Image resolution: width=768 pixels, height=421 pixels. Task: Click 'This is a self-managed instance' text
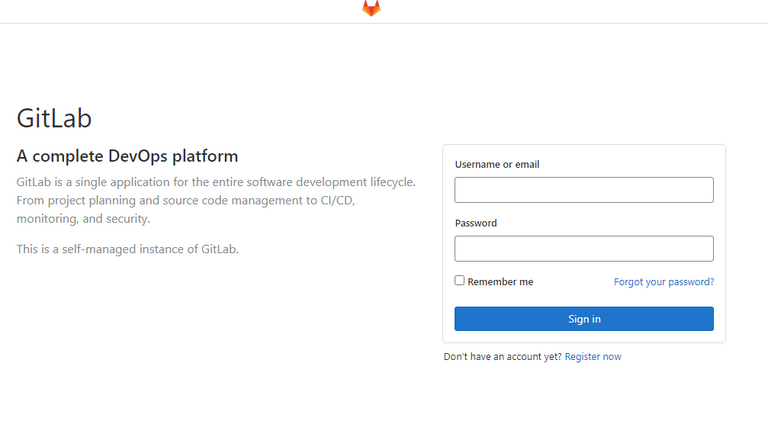[x=127, y=249]
